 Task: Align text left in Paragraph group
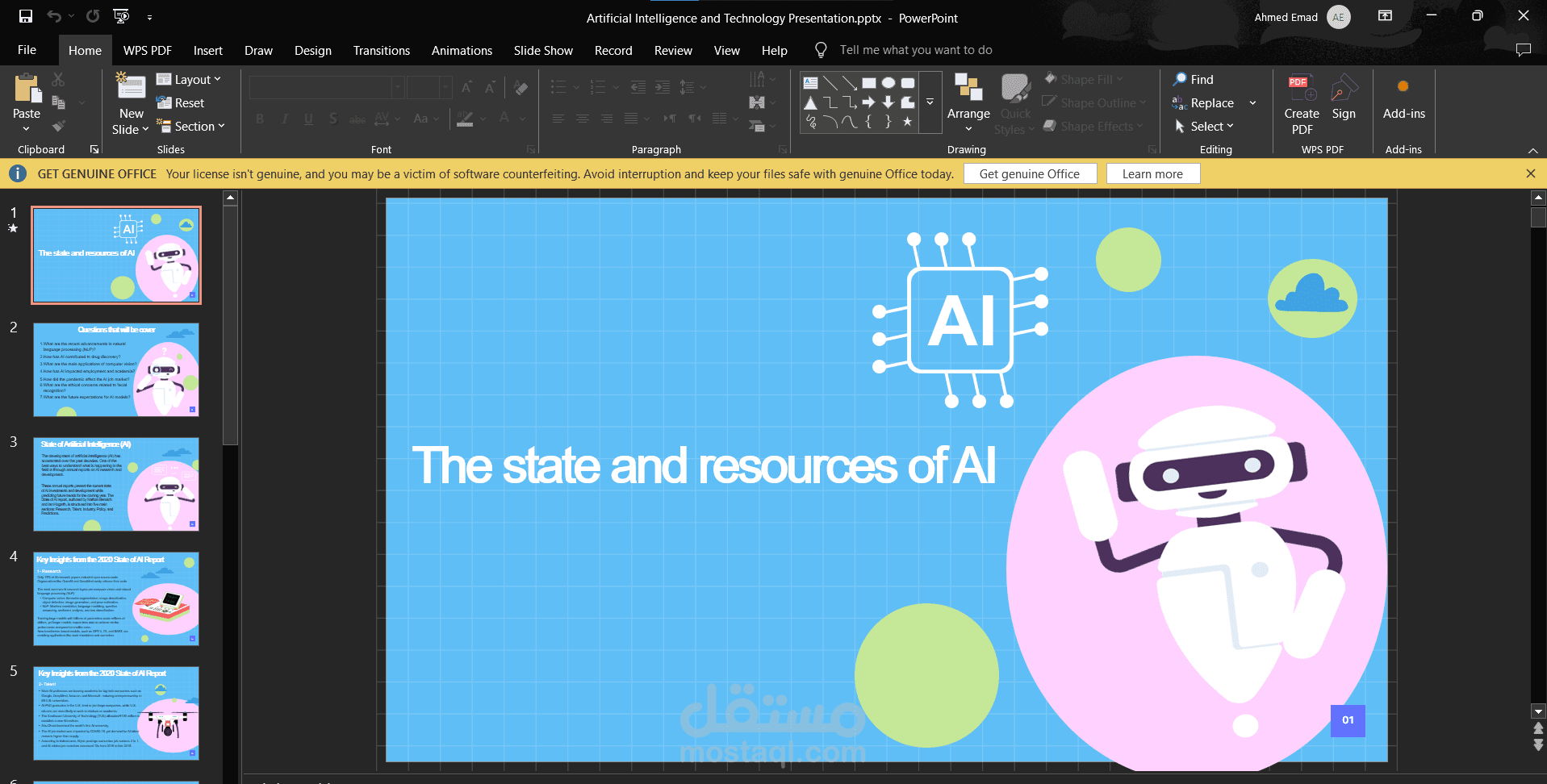(x=558, y=119)
